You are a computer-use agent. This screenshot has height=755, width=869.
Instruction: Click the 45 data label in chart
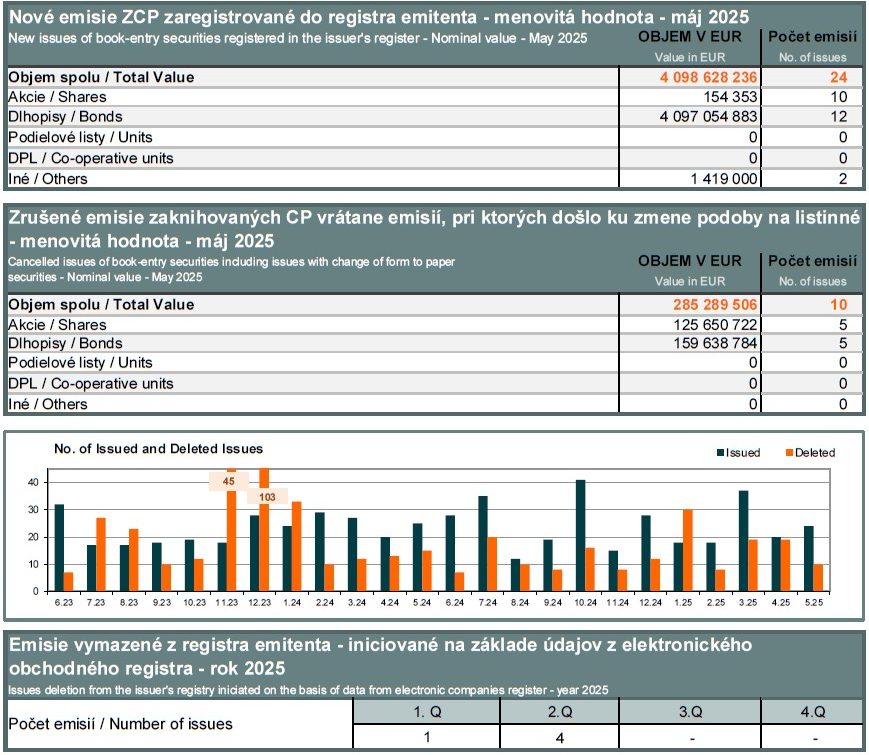coord(228,481)
